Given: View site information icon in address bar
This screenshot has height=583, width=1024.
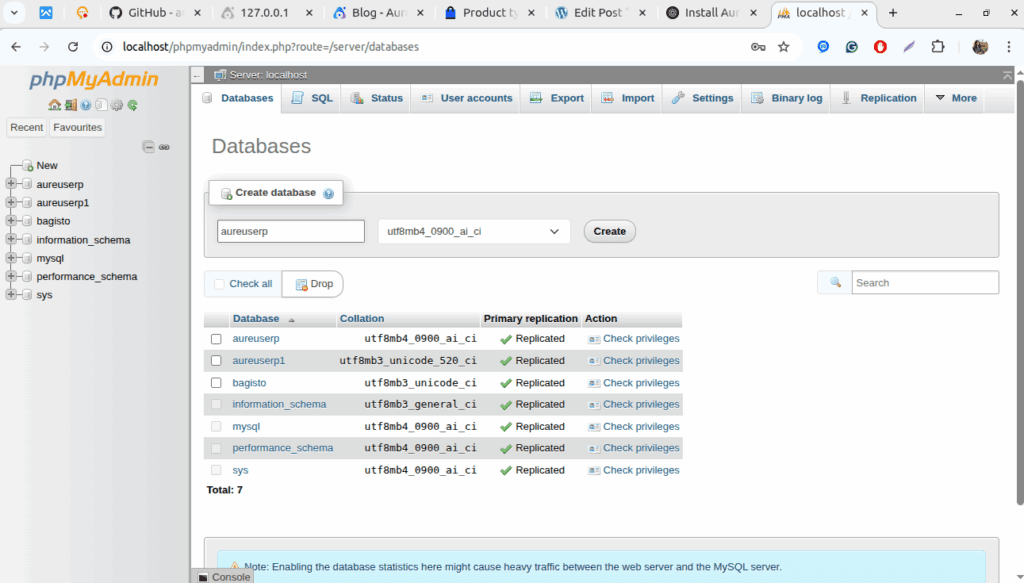Looking at the screenshot, I should click(x=107, y=47).
